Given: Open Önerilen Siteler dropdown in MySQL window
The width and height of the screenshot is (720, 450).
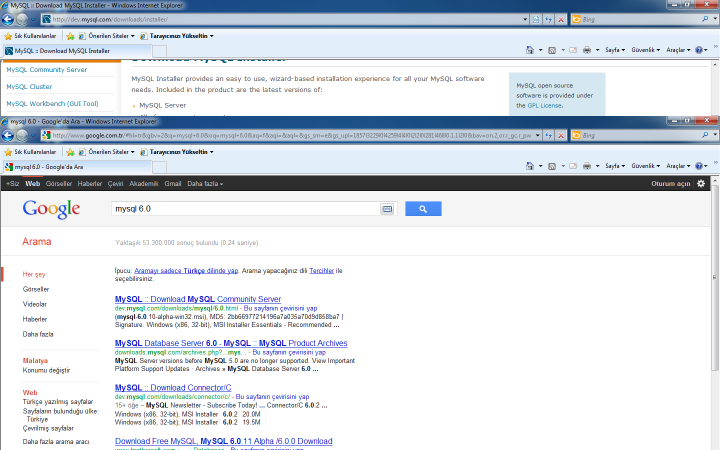Looking at the screenshot, I should [110, 35].
